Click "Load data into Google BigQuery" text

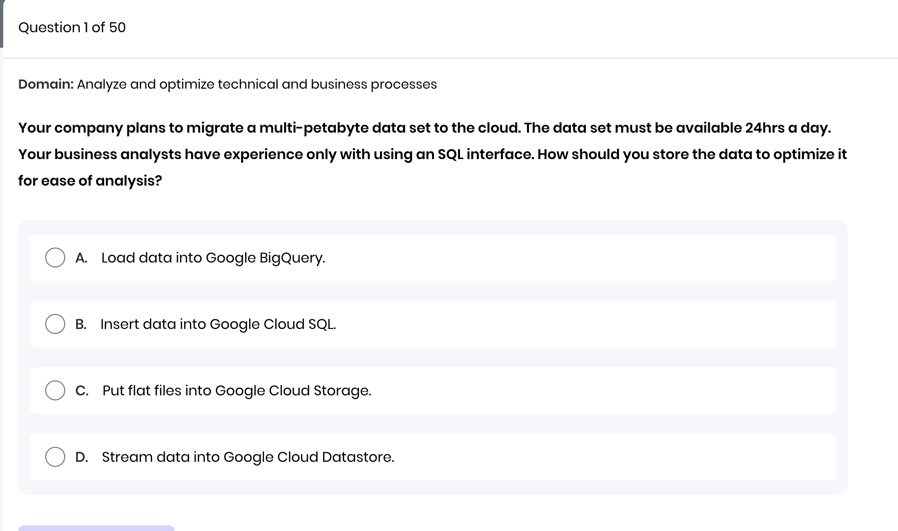pos(213,258)
